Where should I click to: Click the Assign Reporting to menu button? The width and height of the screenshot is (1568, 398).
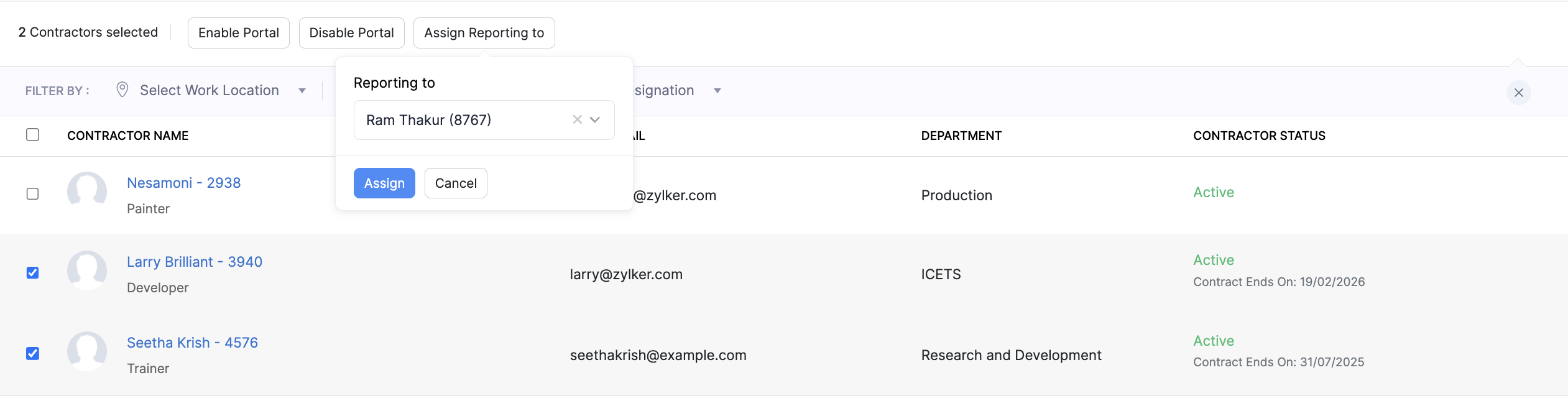[484, 32]
